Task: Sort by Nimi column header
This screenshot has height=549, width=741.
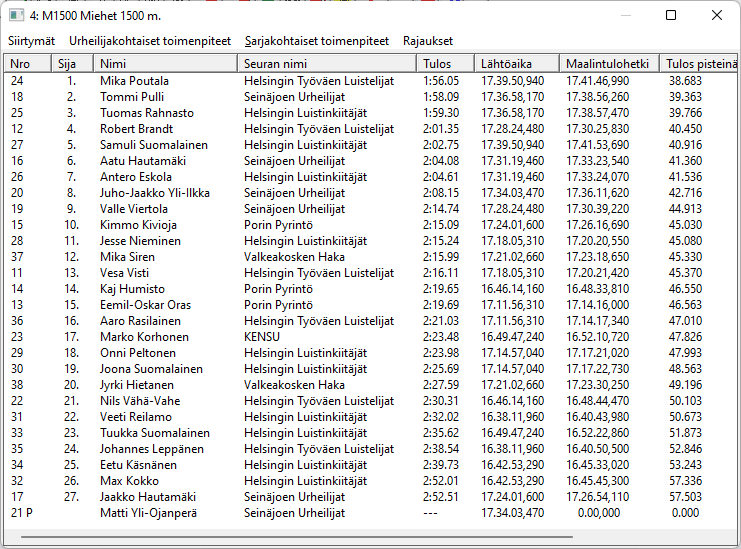Action: point(165,64)
